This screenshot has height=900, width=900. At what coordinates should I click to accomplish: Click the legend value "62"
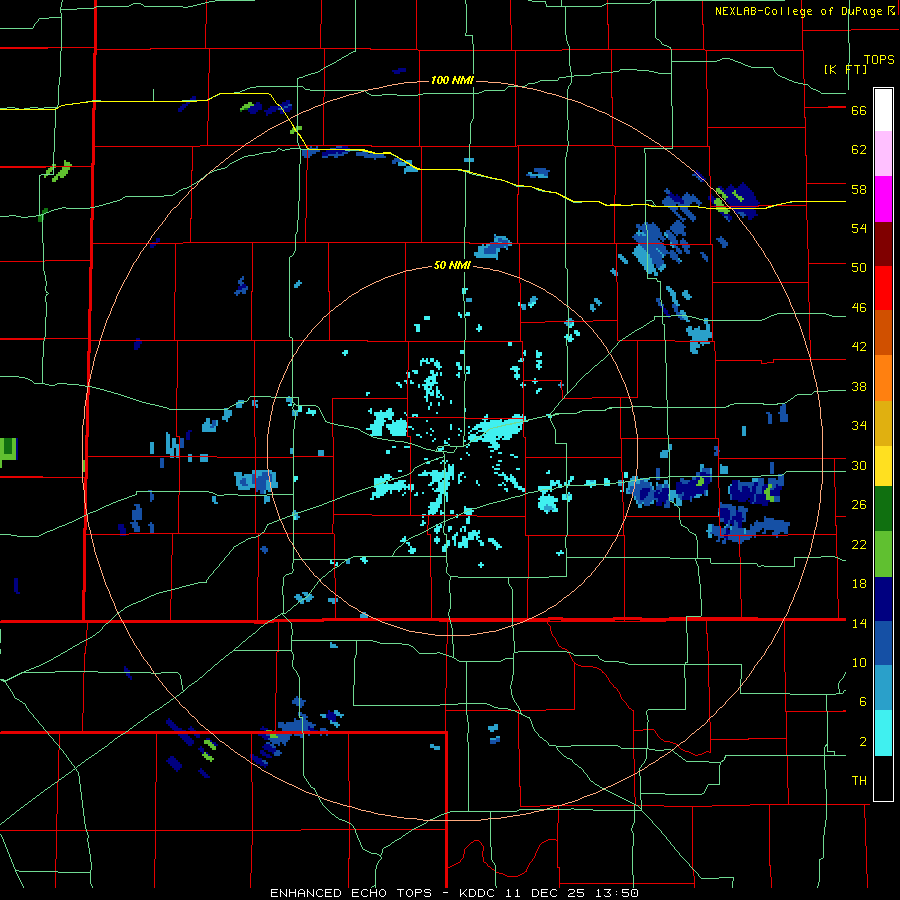click(859, 150)
